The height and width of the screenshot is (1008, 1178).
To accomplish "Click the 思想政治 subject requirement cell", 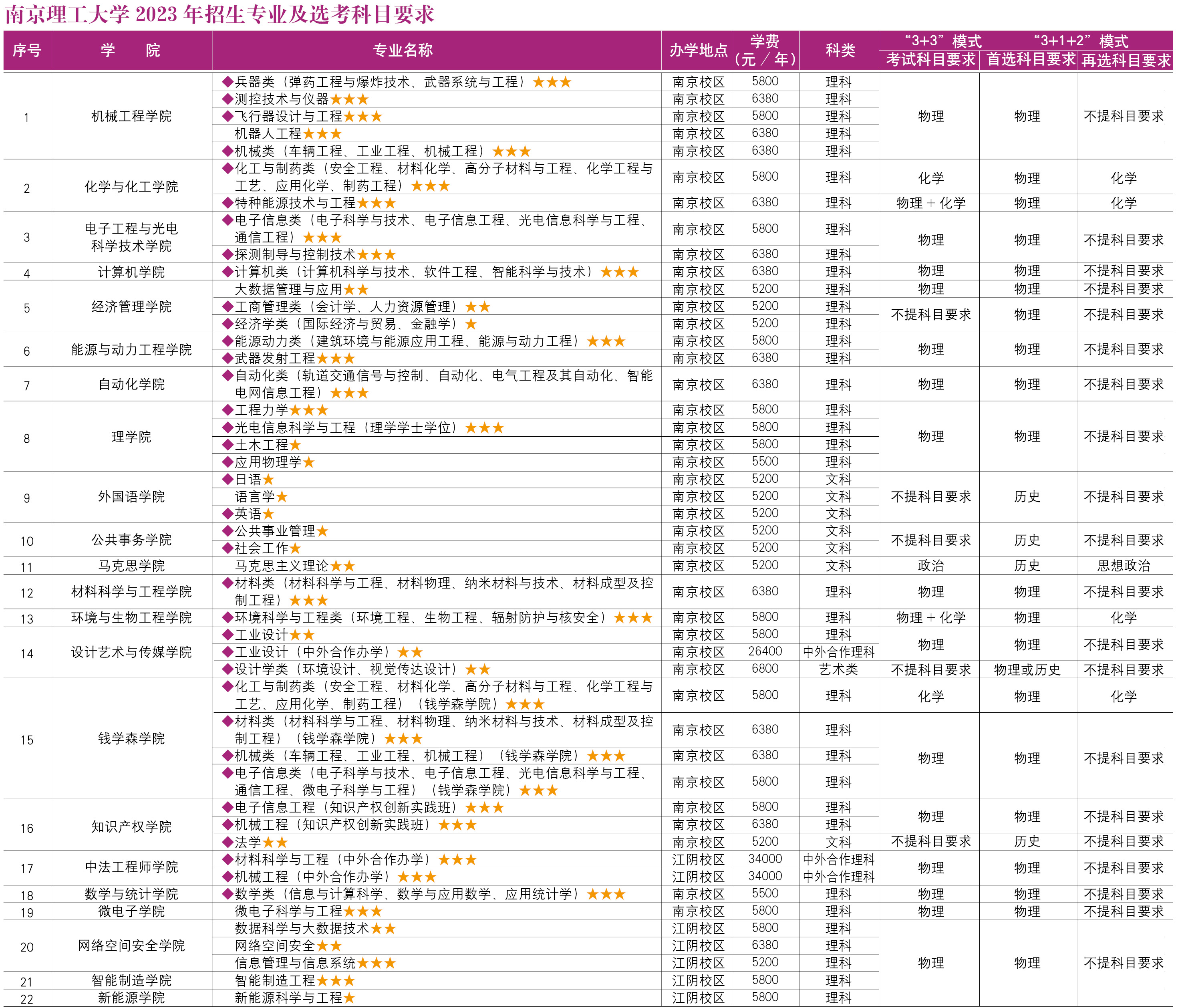I will point(1124,565).
